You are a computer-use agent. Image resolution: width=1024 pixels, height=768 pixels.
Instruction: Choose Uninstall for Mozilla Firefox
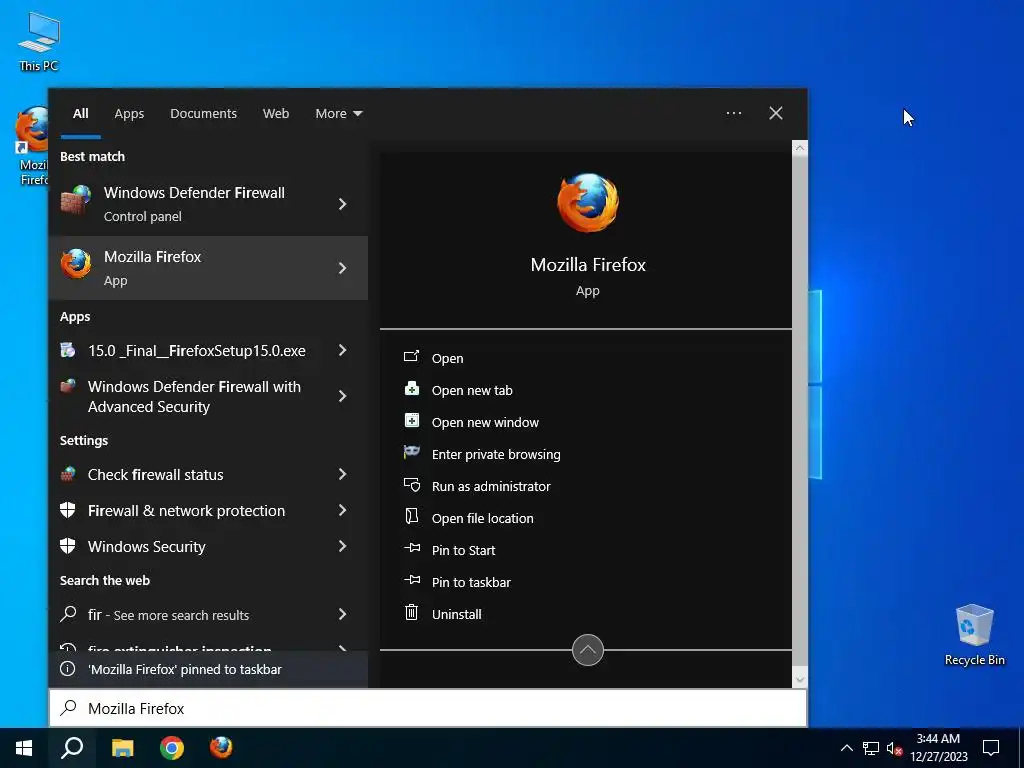click(456, 614)
